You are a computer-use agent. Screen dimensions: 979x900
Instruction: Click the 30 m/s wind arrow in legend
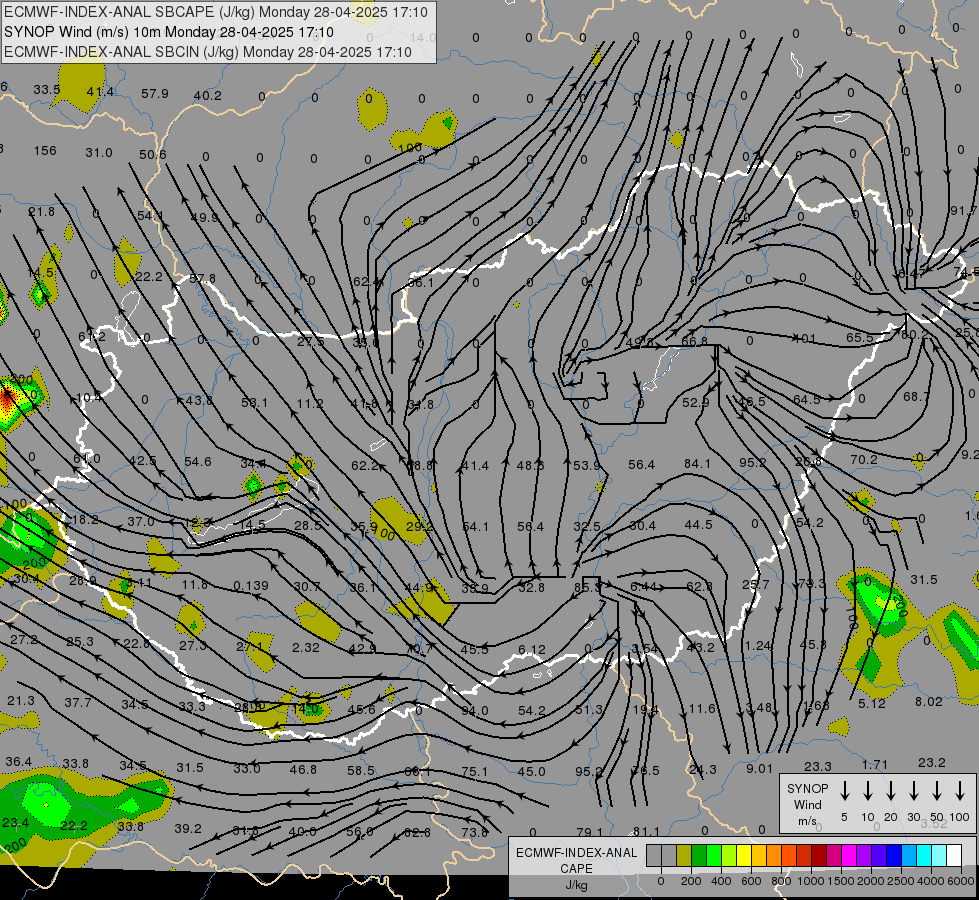coord(914,791)
